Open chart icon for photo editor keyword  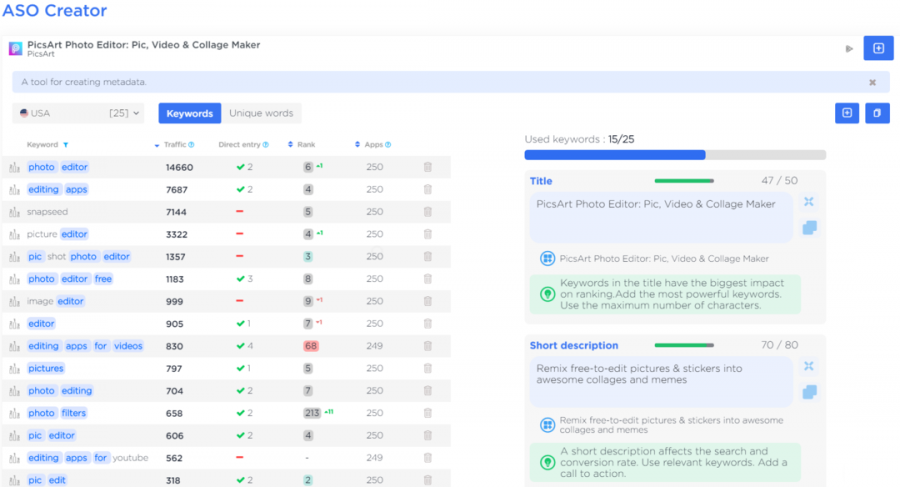(x=14, y=167)
